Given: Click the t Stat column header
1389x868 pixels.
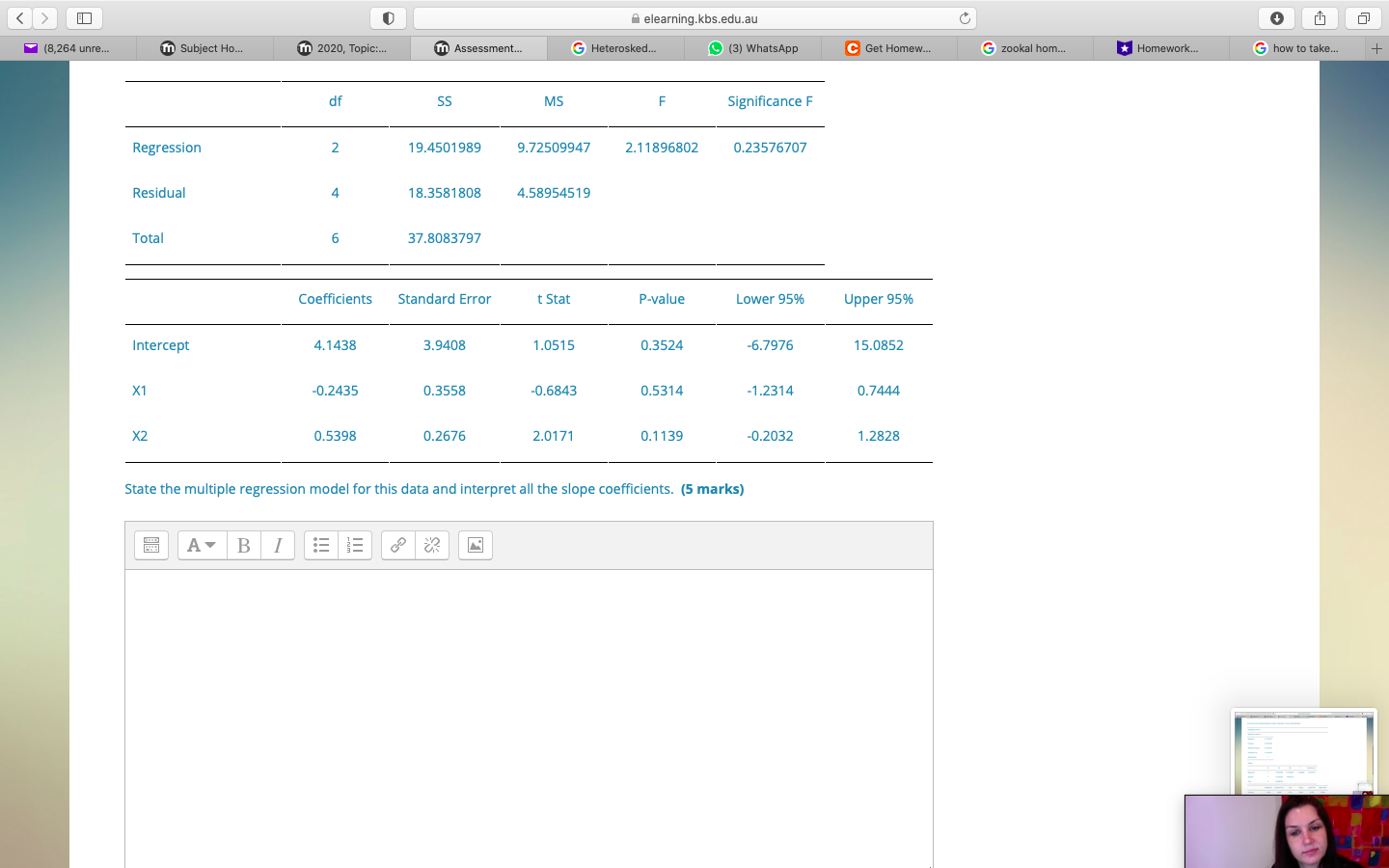Looking at the screenshot, I should [x=554, y=299].
